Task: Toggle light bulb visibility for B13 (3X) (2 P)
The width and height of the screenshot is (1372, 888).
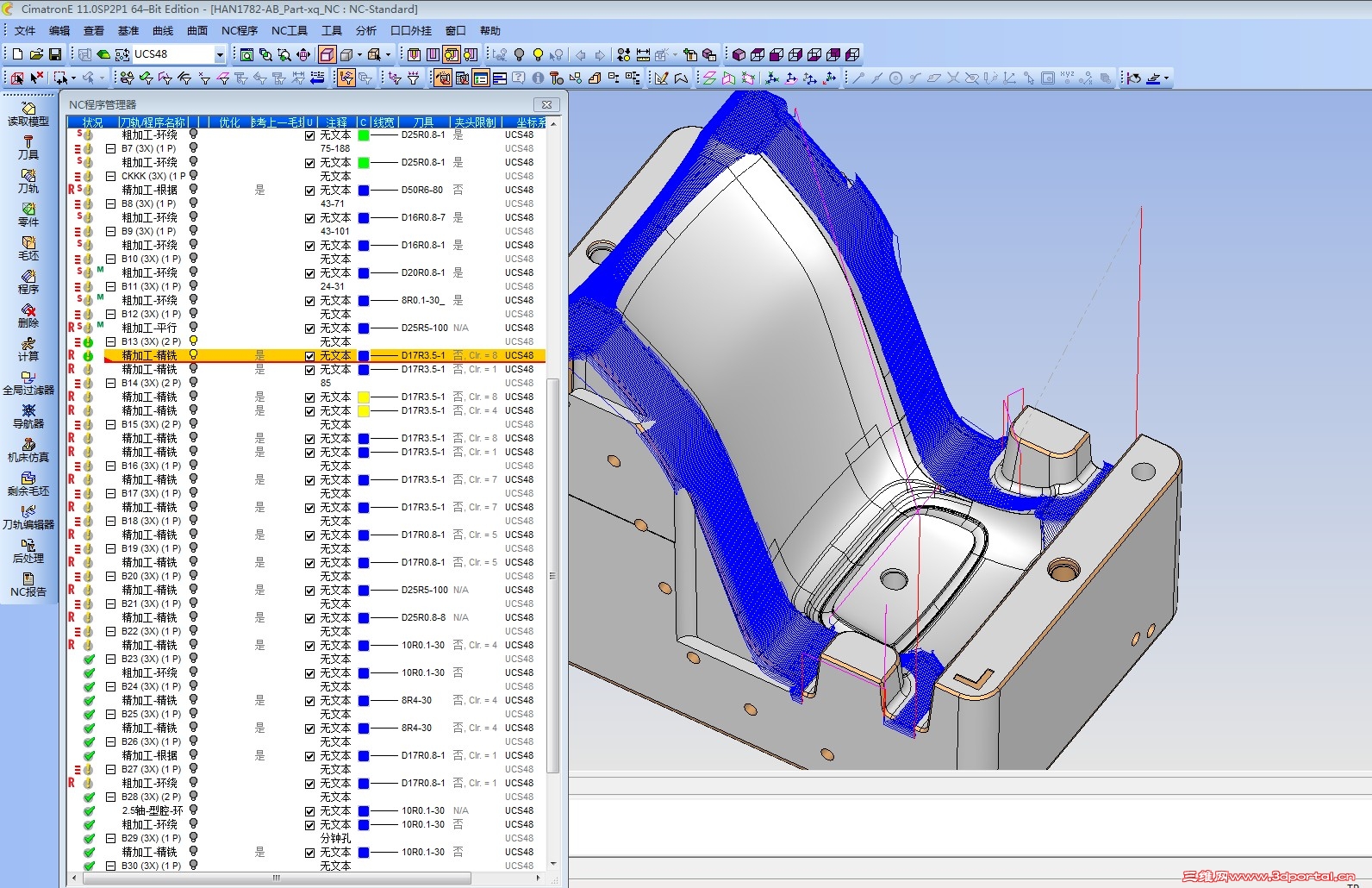Action: 193,341
